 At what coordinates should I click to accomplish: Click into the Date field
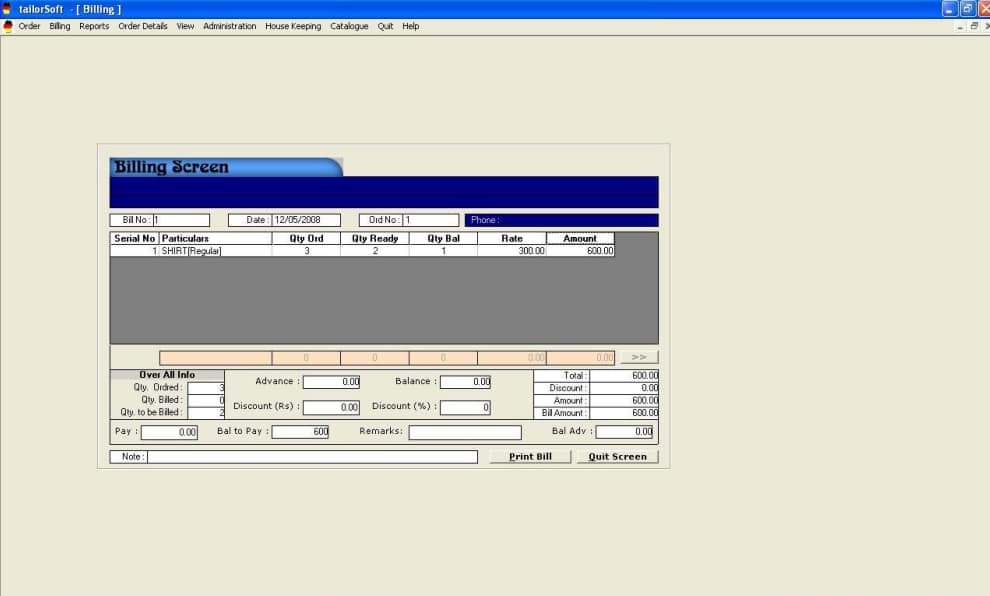[x=305, y=220]
